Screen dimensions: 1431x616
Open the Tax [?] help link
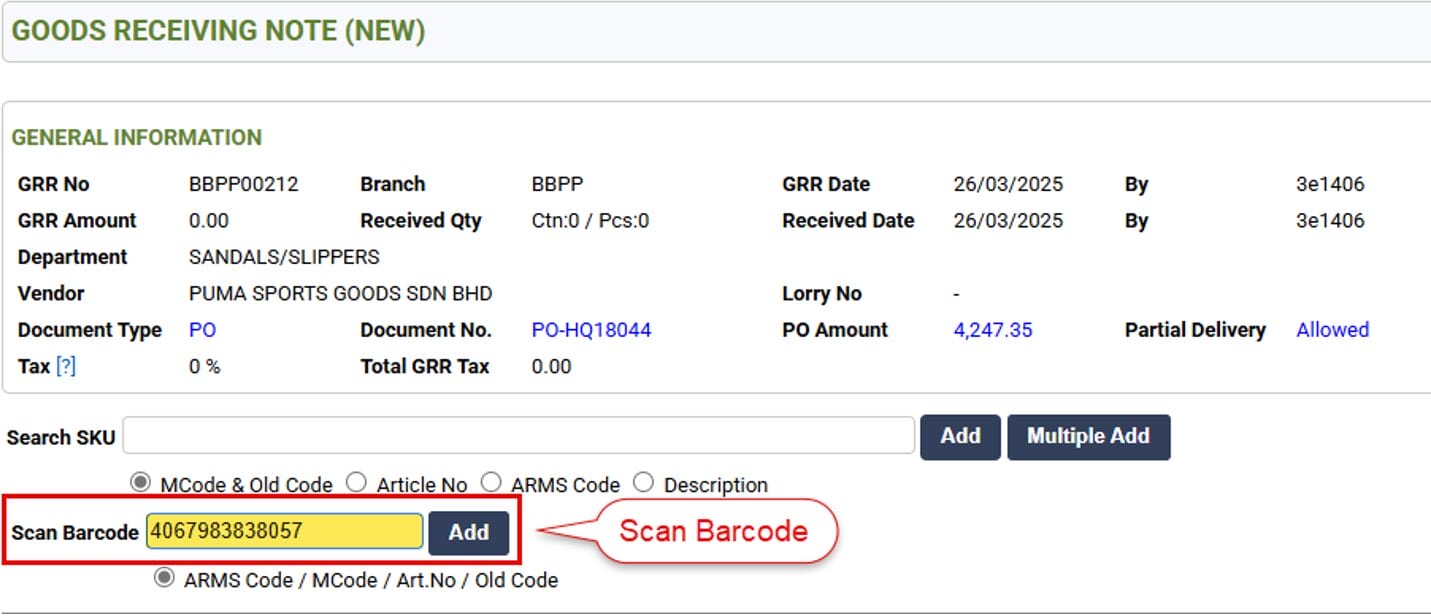click(66, 366)
